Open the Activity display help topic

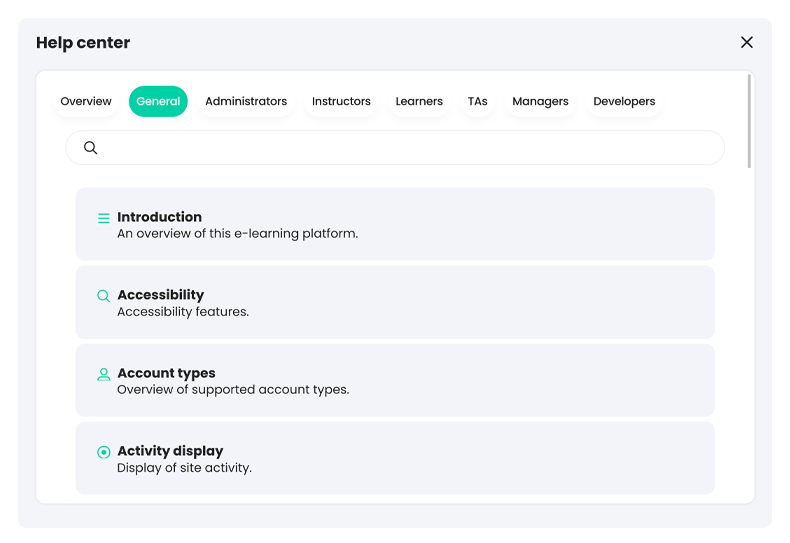[395, 458]
